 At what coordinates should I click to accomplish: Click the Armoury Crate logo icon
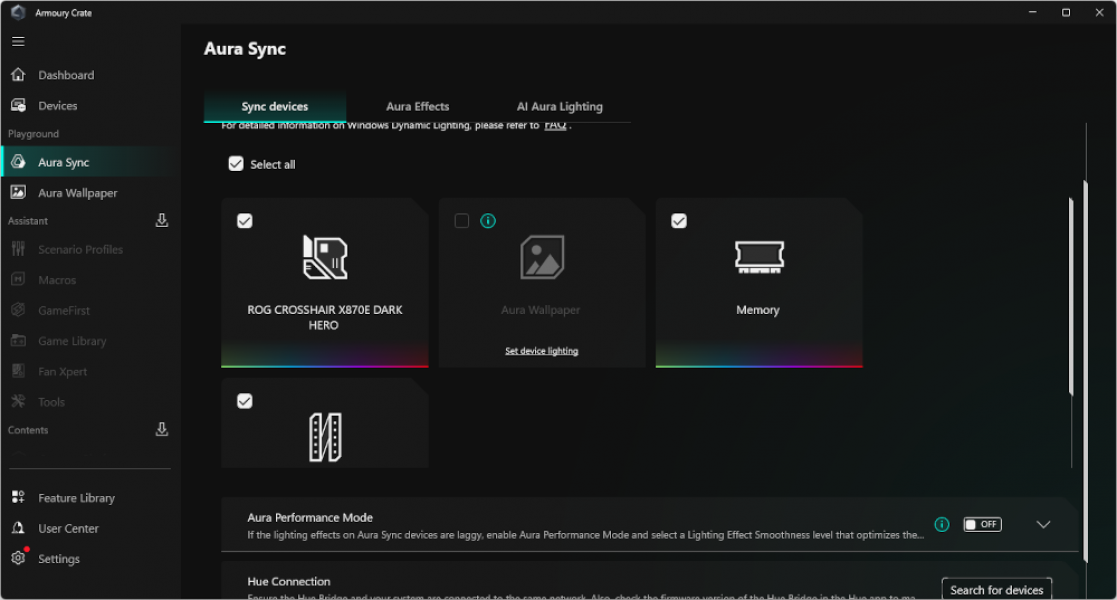(18, 12)
